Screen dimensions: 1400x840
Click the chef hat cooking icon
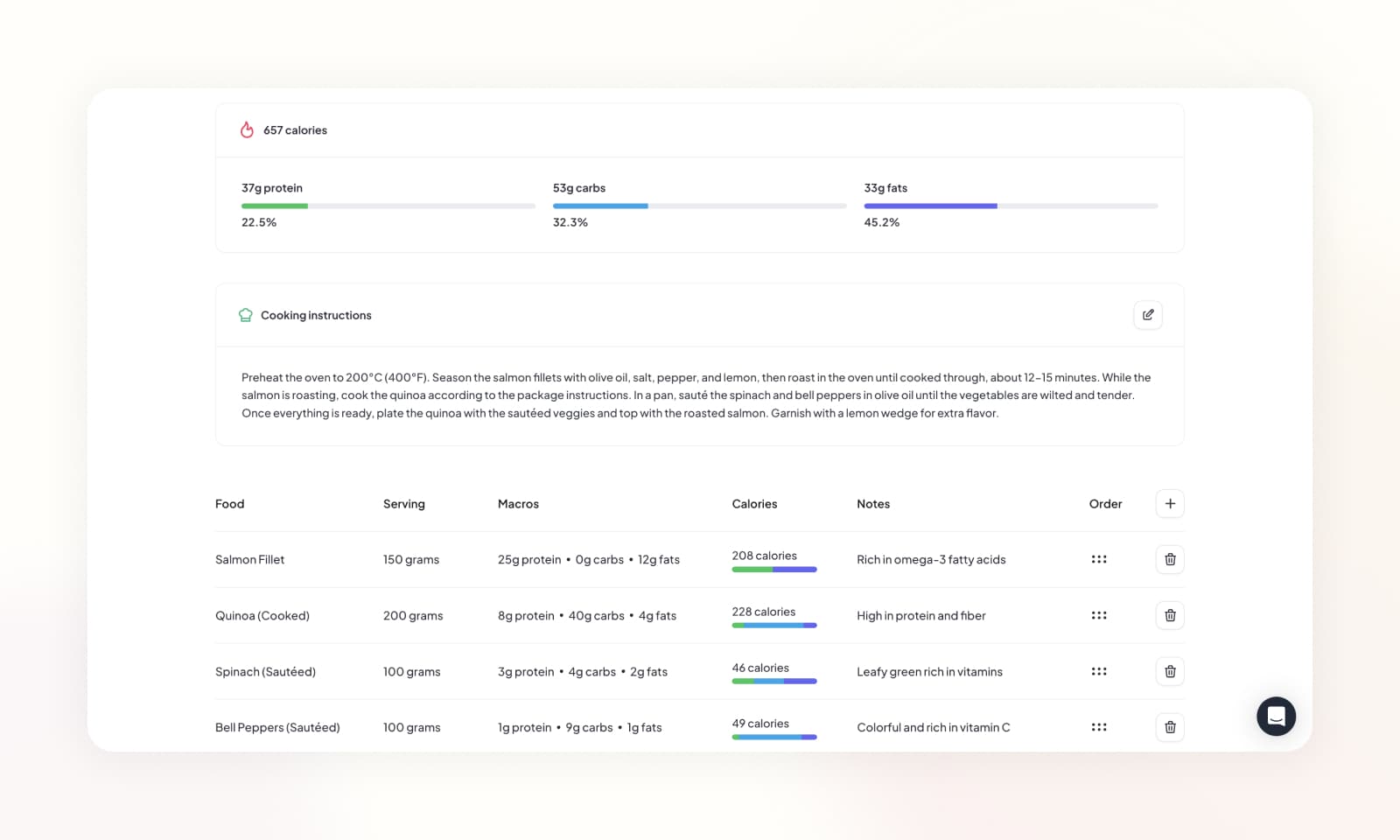246,315
